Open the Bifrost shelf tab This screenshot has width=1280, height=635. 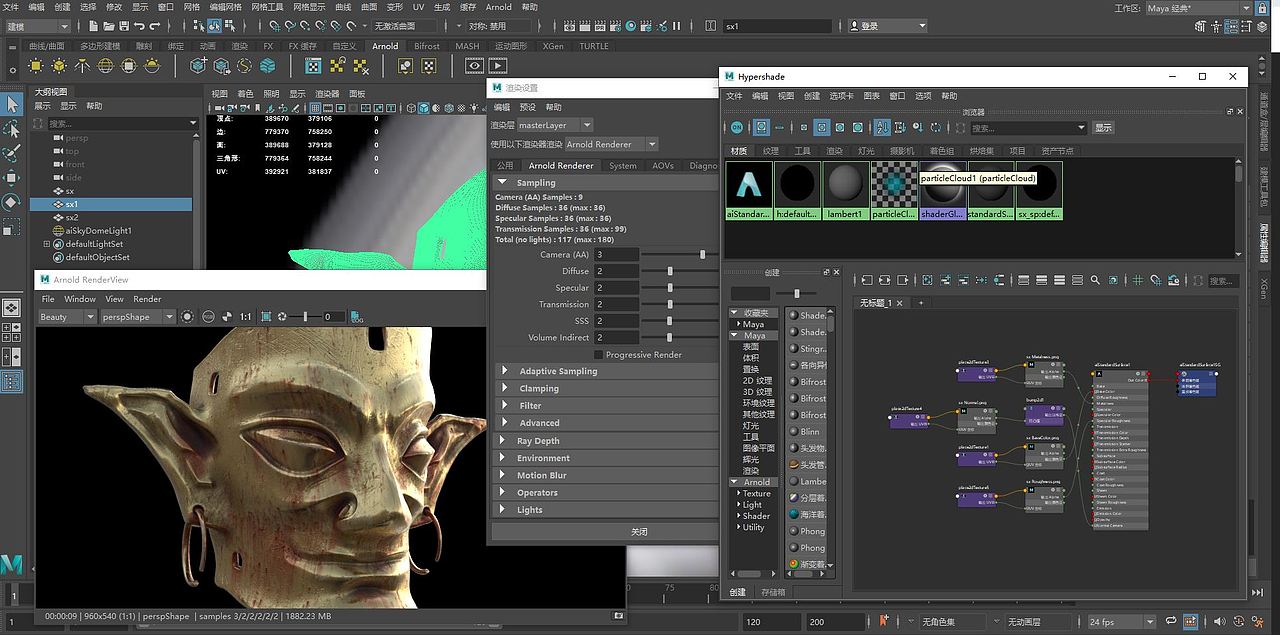pos(427,46)
